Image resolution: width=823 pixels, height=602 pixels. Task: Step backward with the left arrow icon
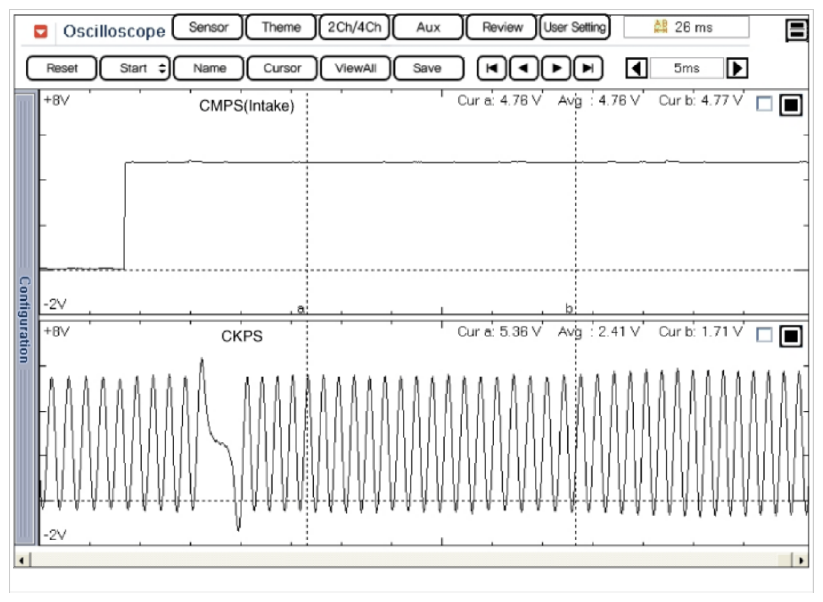525,68
